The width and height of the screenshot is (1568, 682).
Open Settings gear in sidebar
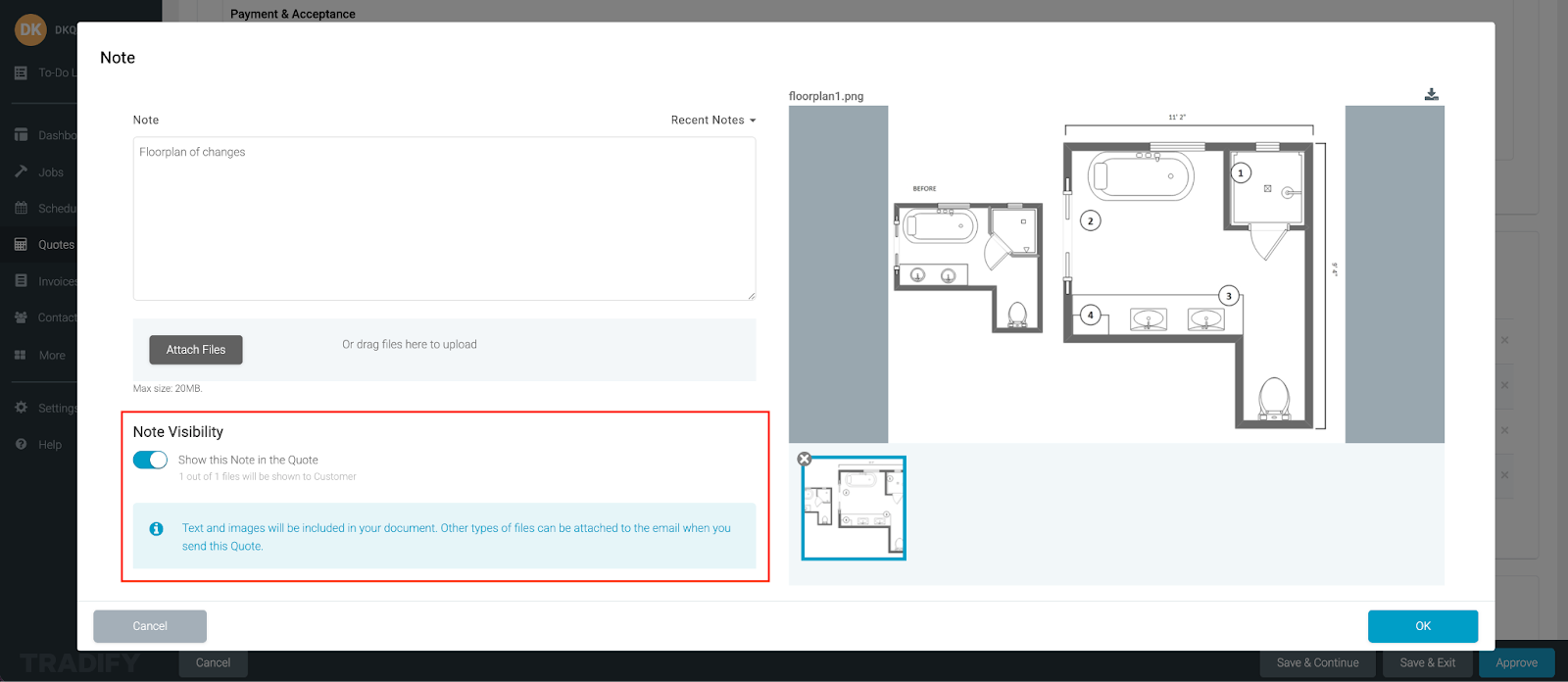21,408
